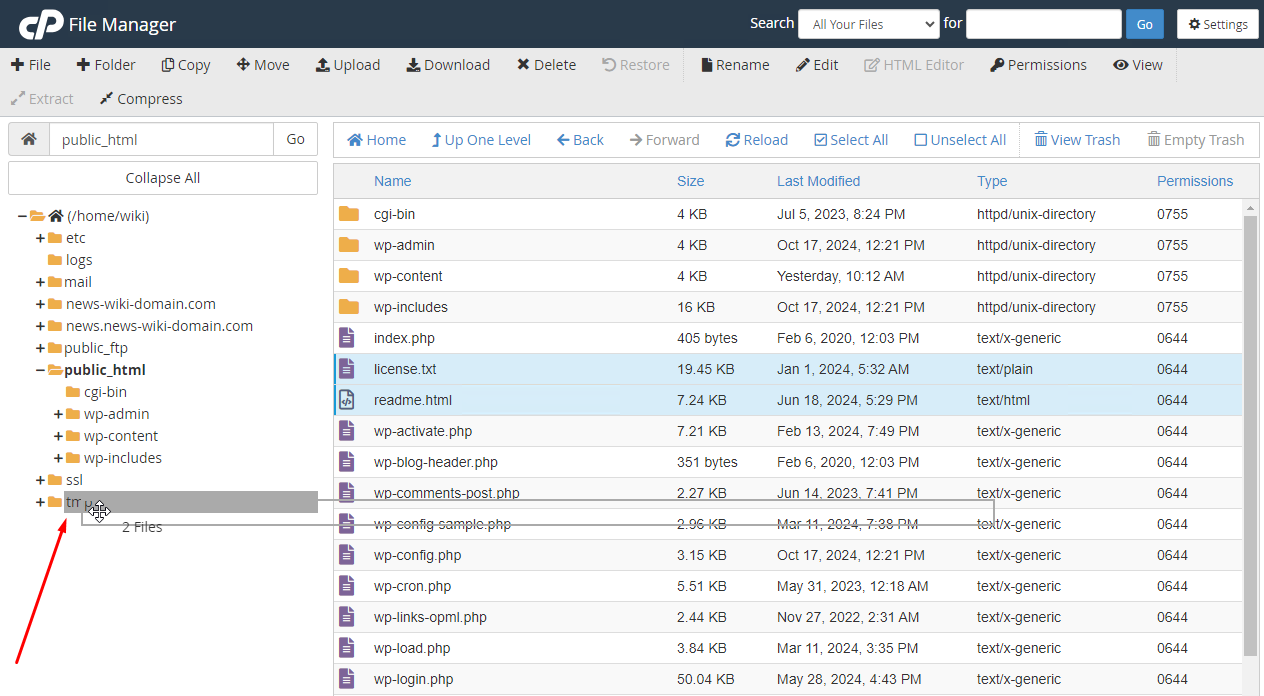1264x696 pixels.
Task: Collapse the public_html tree folder
Action: [x=40, y=370]
